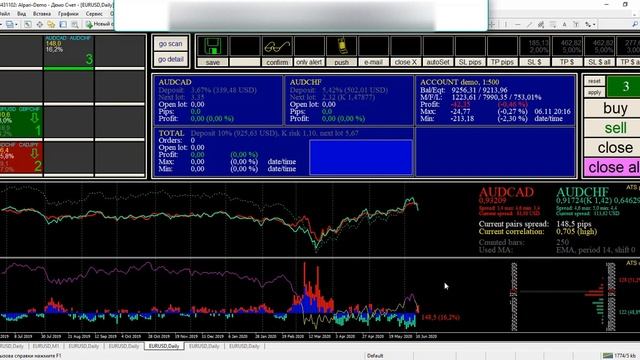Click the green lot value 3 field
This screenshot has height=360, width=640.
pos(624,87)
